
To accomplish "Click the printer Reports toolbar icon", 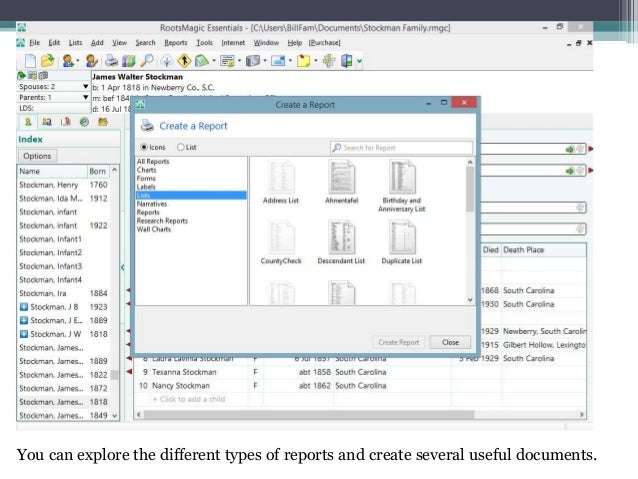I will tap(111, 61).
